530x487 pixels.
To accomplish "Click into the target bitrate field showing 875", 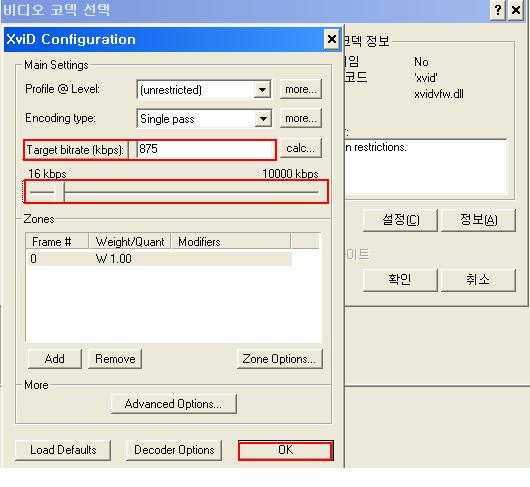I will [x=206, y=149].
